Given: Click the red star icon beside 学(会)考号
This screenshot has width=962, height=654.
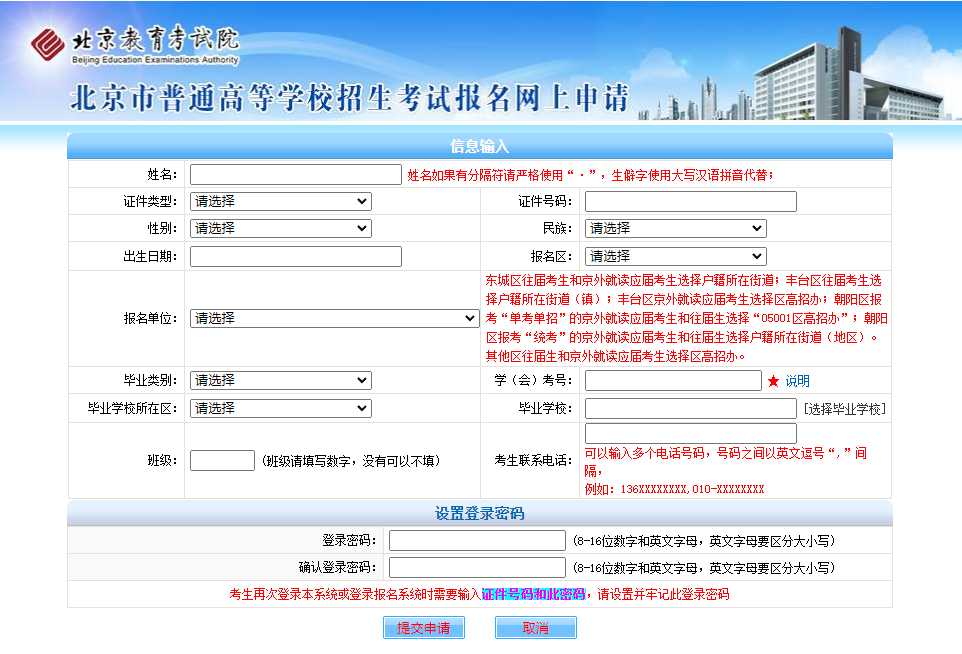Looking at the screenshot, I should [773, 381].
